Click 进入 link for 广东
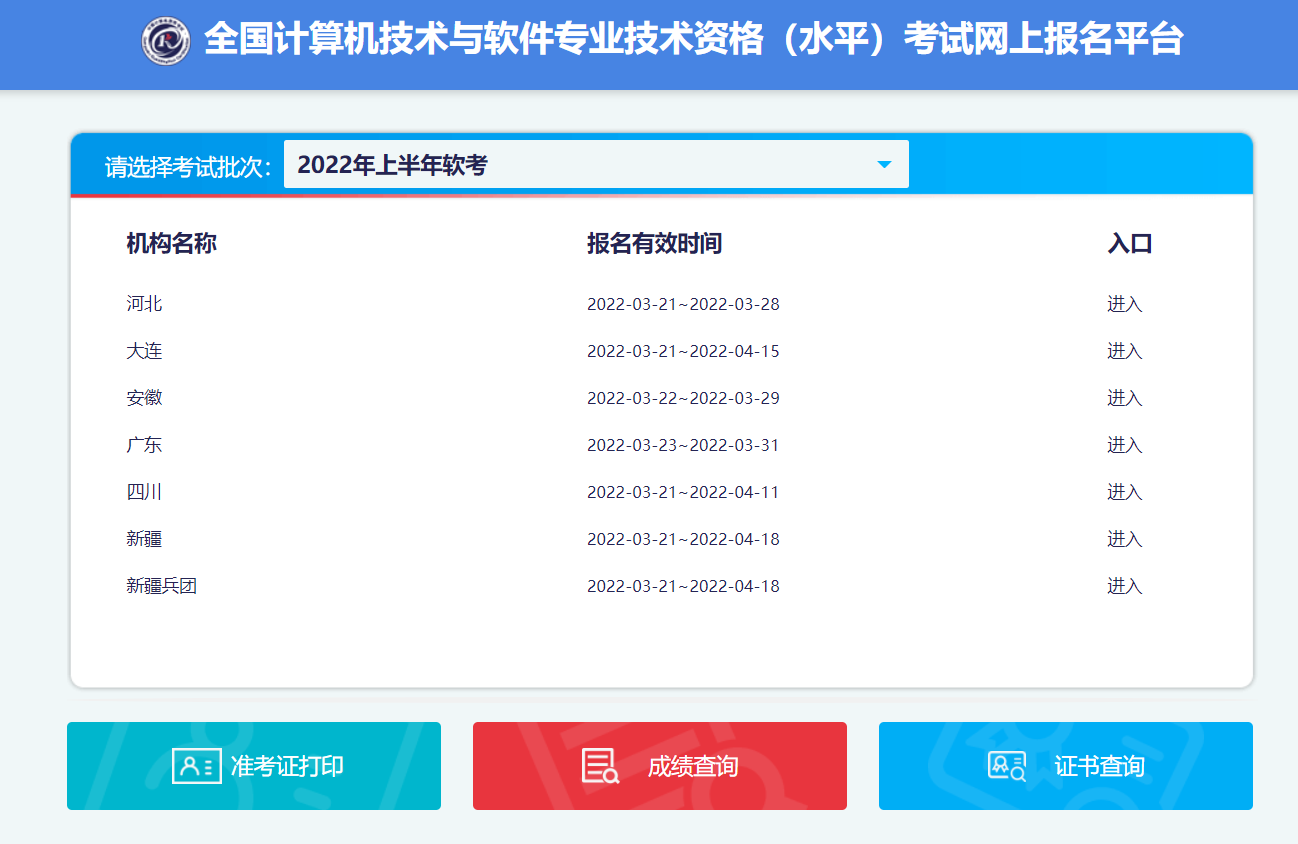Screen dimensions: 1298x844 1124,445
